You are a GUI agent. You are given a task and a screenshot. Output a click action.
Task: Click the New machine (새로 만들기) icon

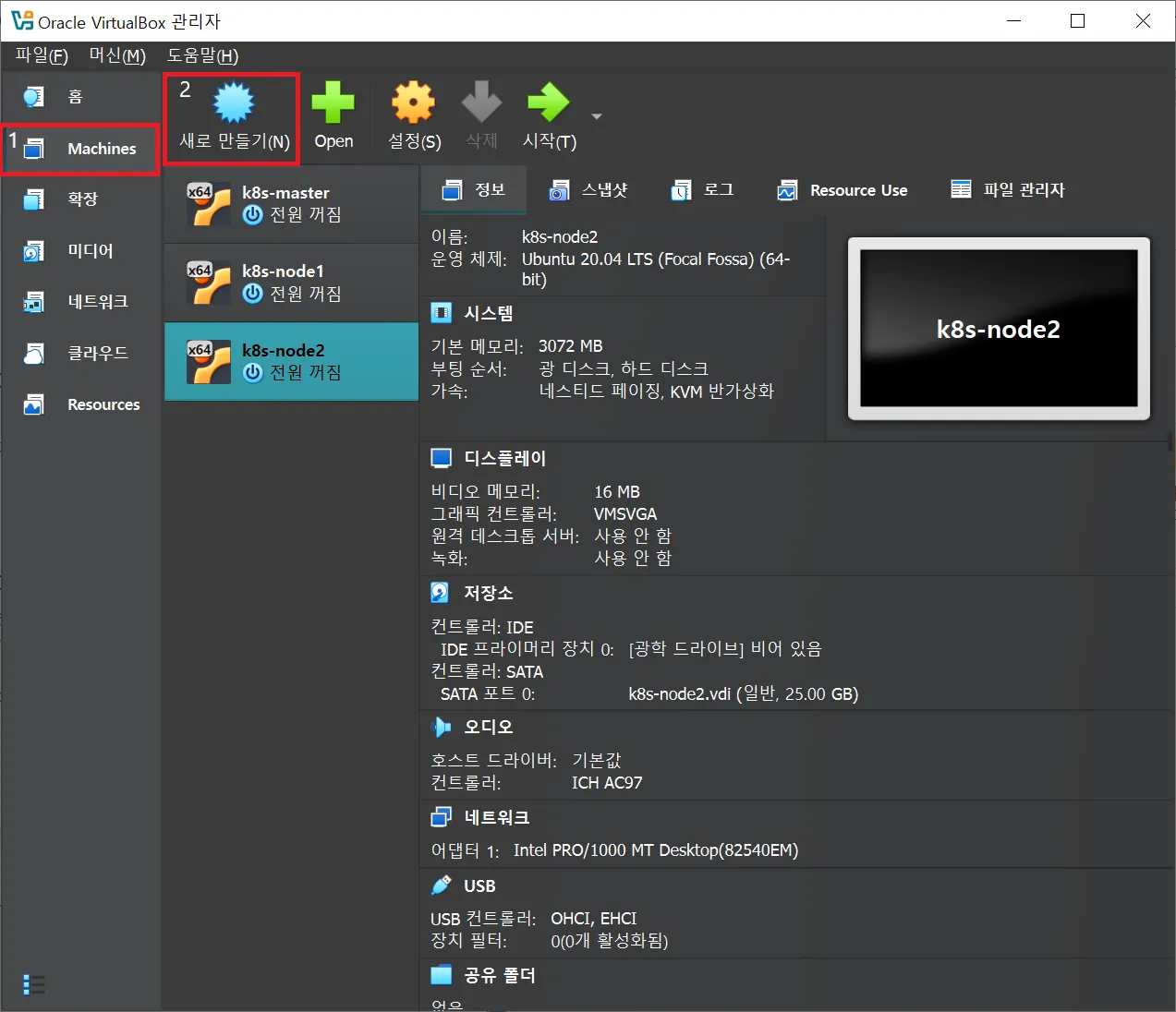(x=234, y=102)
